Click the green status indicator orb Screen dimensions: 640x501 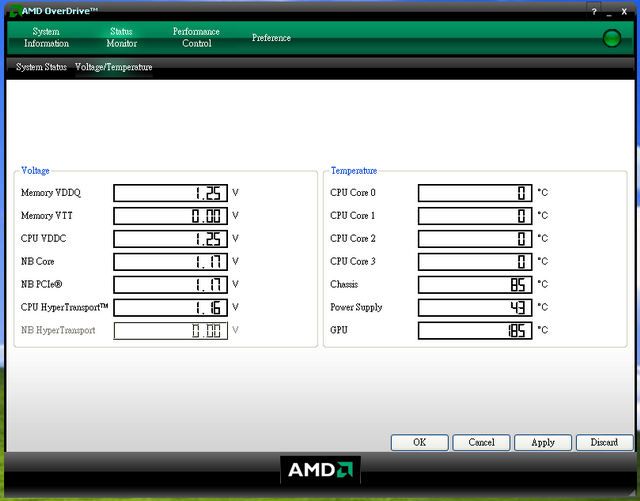pyautogui.click(x=611, y=38)
